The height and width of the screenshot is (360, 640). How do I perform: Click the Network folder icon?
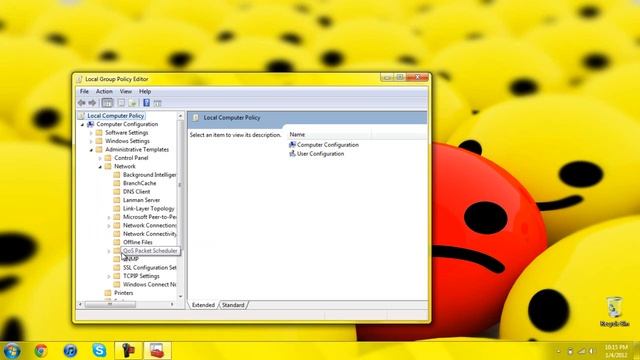tap(108, 166)
